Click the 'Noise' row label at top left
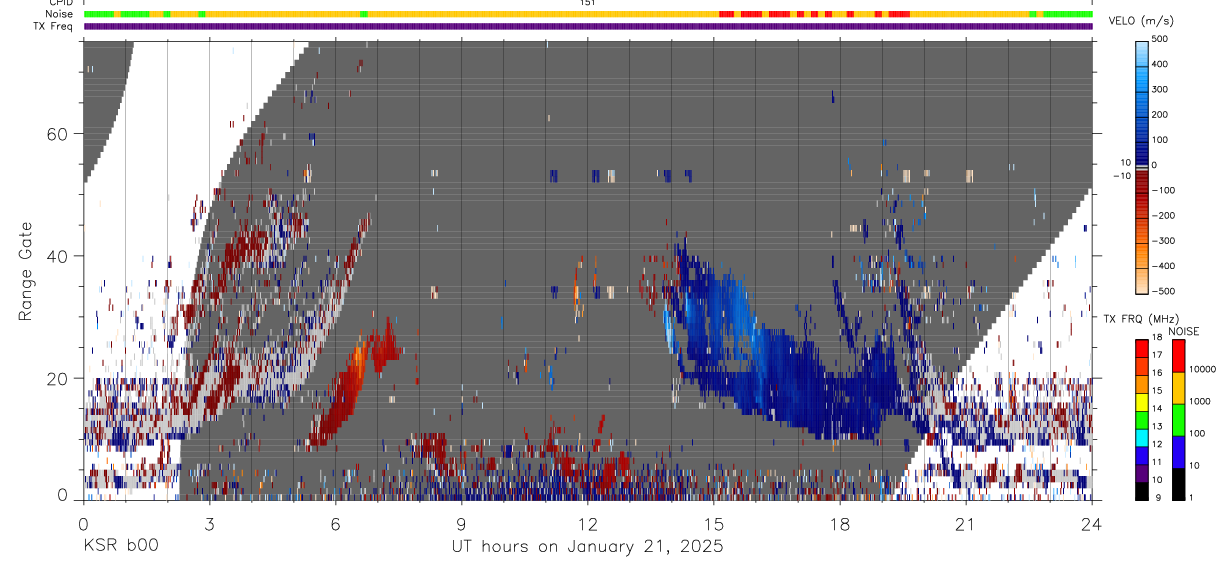 pyautogui.click(x=60, y=14)
